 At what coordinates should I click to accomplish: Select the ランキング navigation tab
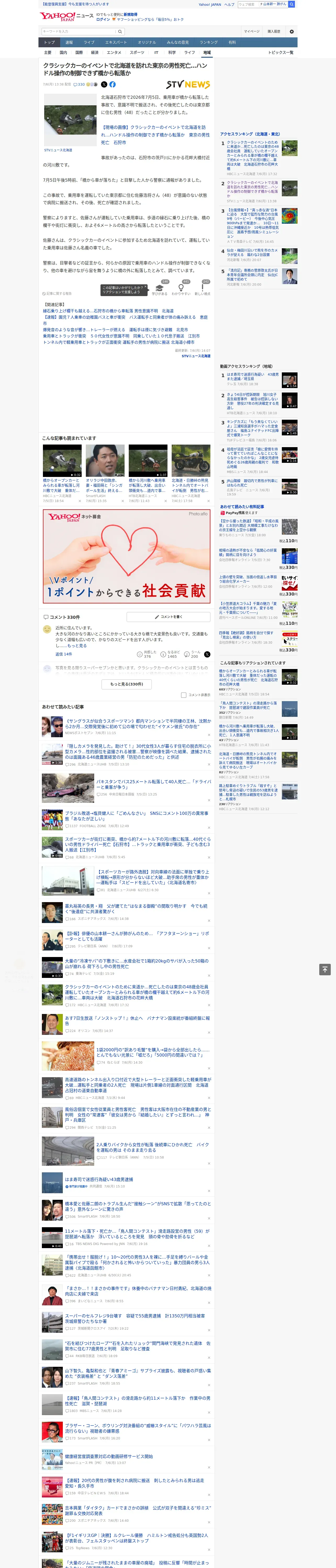(x=209, y=43)
